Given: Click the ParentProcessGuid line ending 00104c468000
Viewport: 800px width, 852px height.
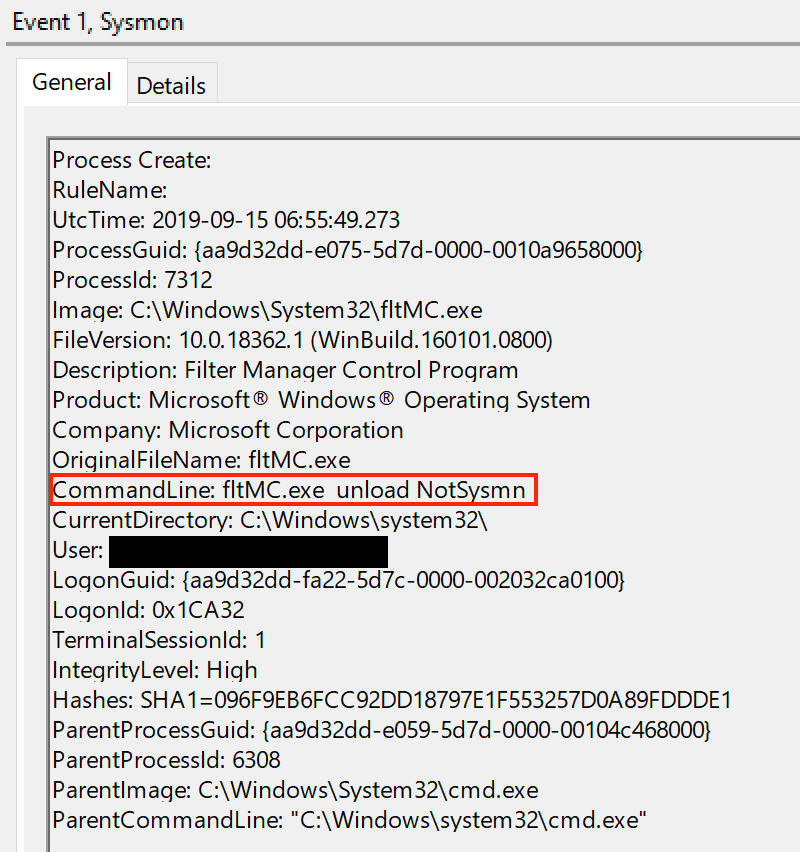Looking at the screenshot, I should 382,730.
